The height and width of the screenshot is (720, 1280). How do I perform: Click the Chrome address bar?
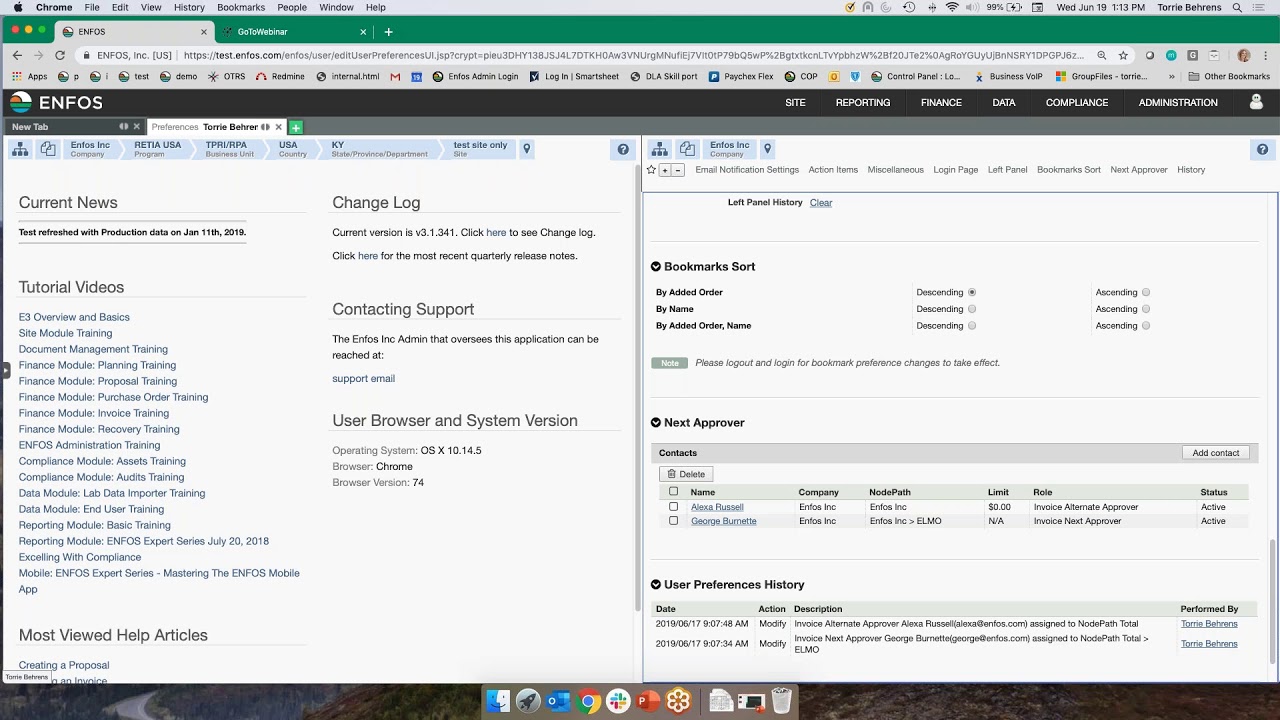click(633, 56)
